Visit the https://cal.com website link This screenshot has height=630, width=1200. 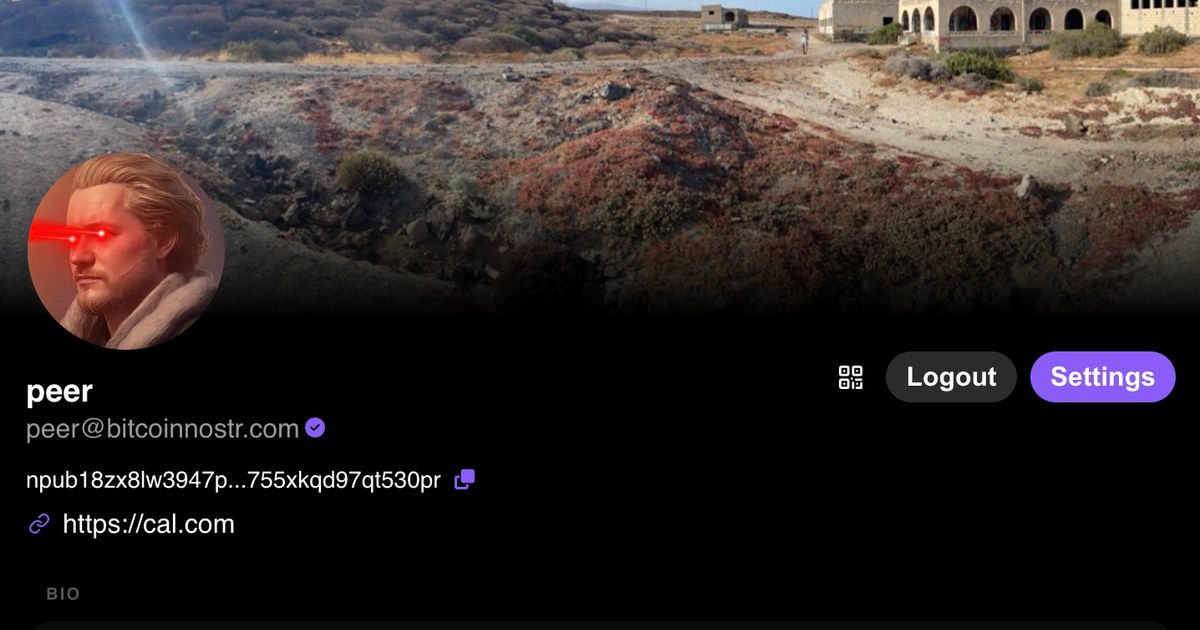tap(148, 524)
